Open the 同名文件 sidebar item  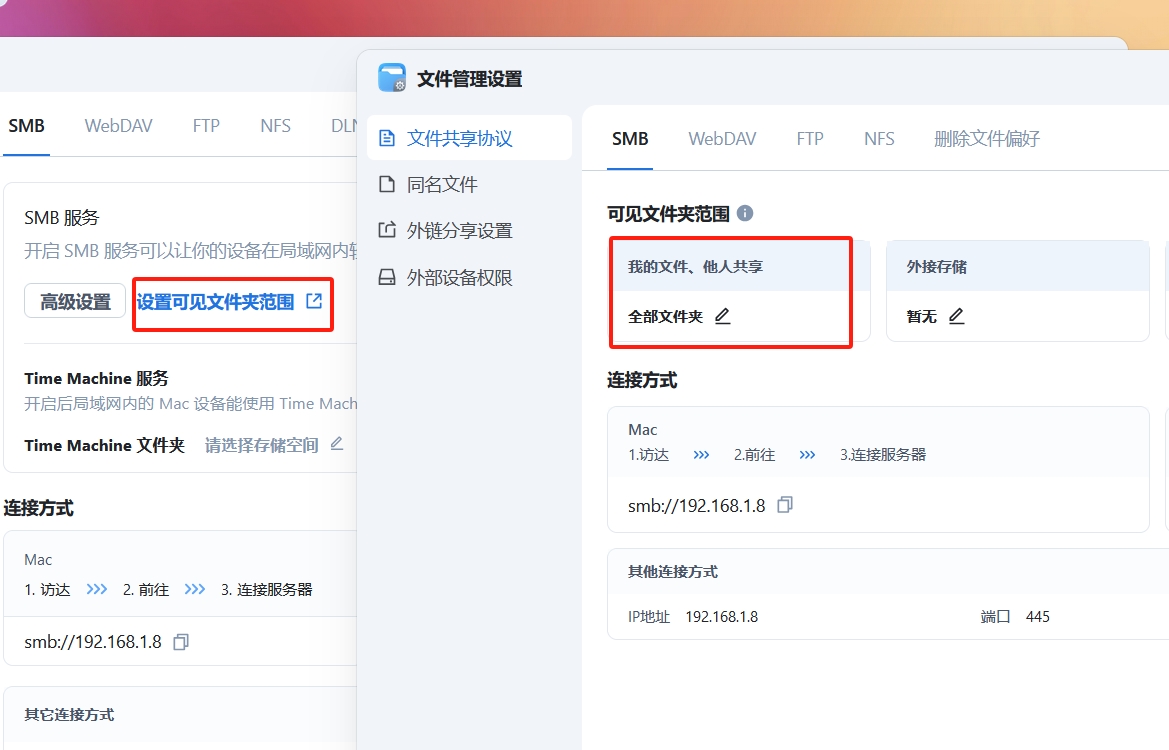[469, 184]
